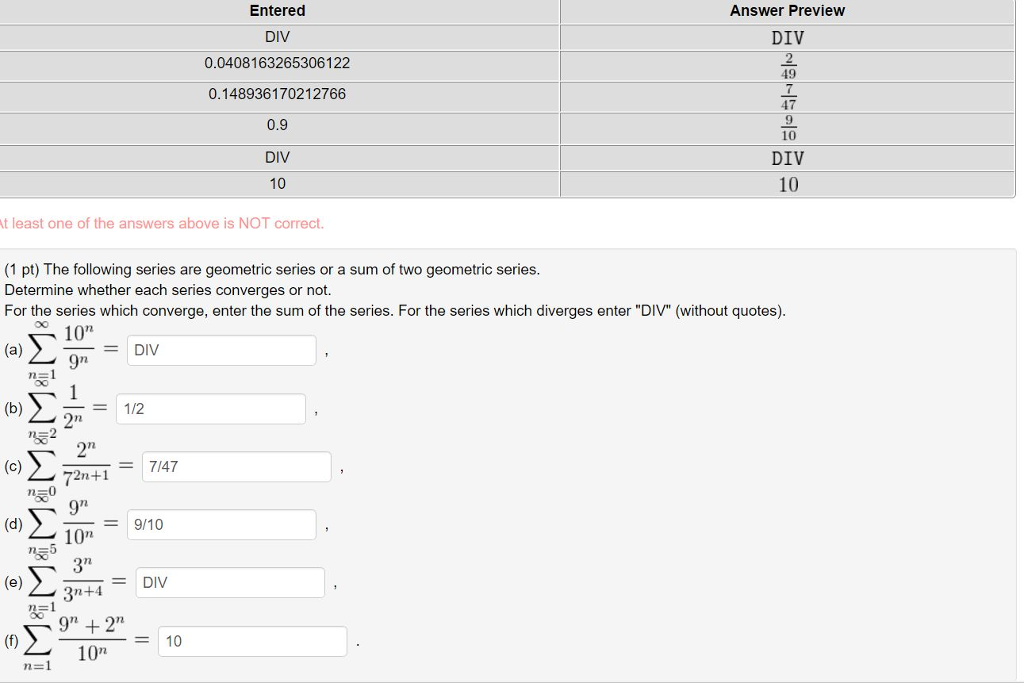The height and width of the screenshot is (683, 1024).
Task: Click the first DIV answer preview cell
Action: [x=788, y=37]
